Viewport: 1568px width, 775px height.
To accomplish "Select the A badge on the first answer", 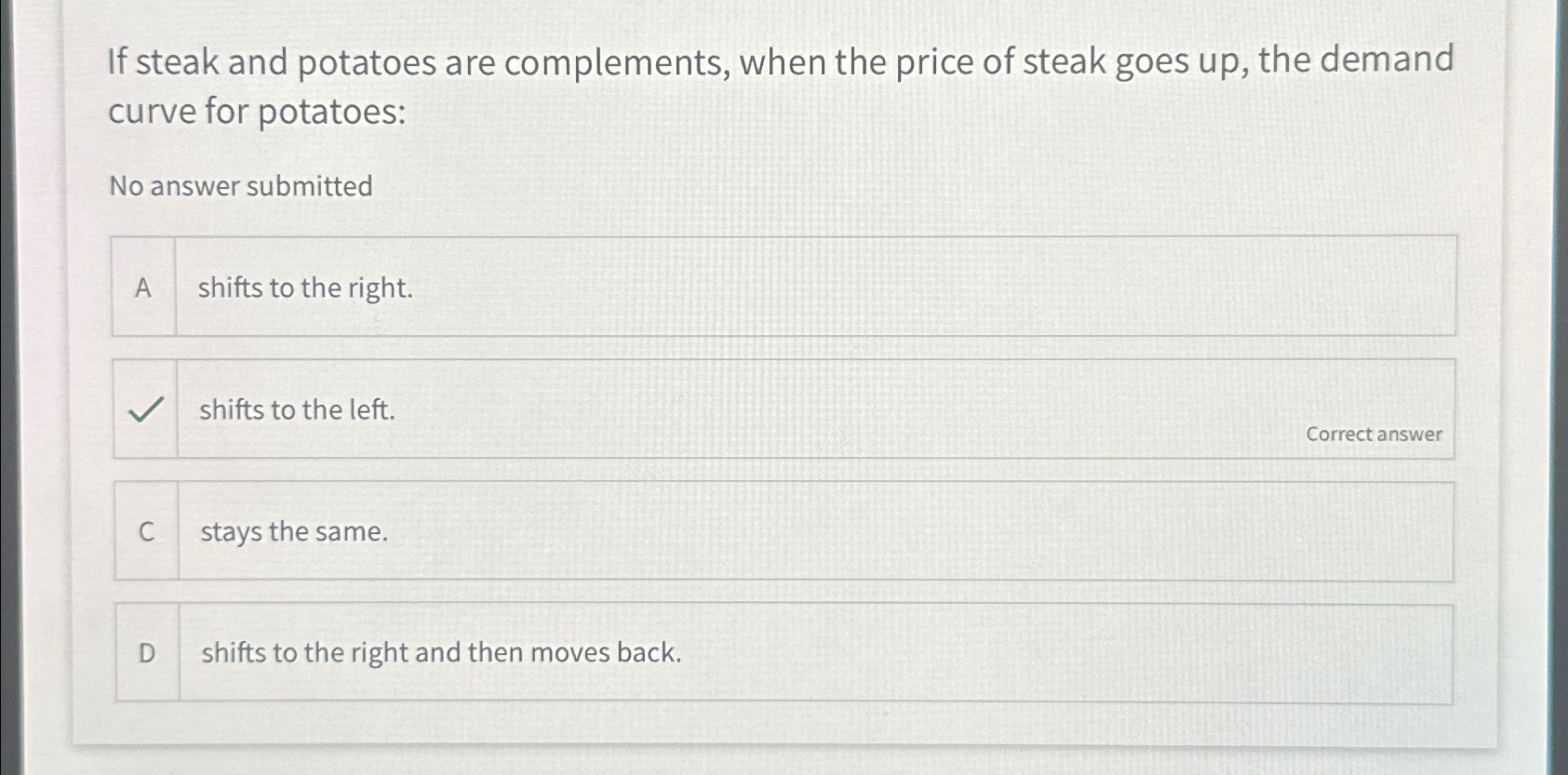I will [146, 287].
